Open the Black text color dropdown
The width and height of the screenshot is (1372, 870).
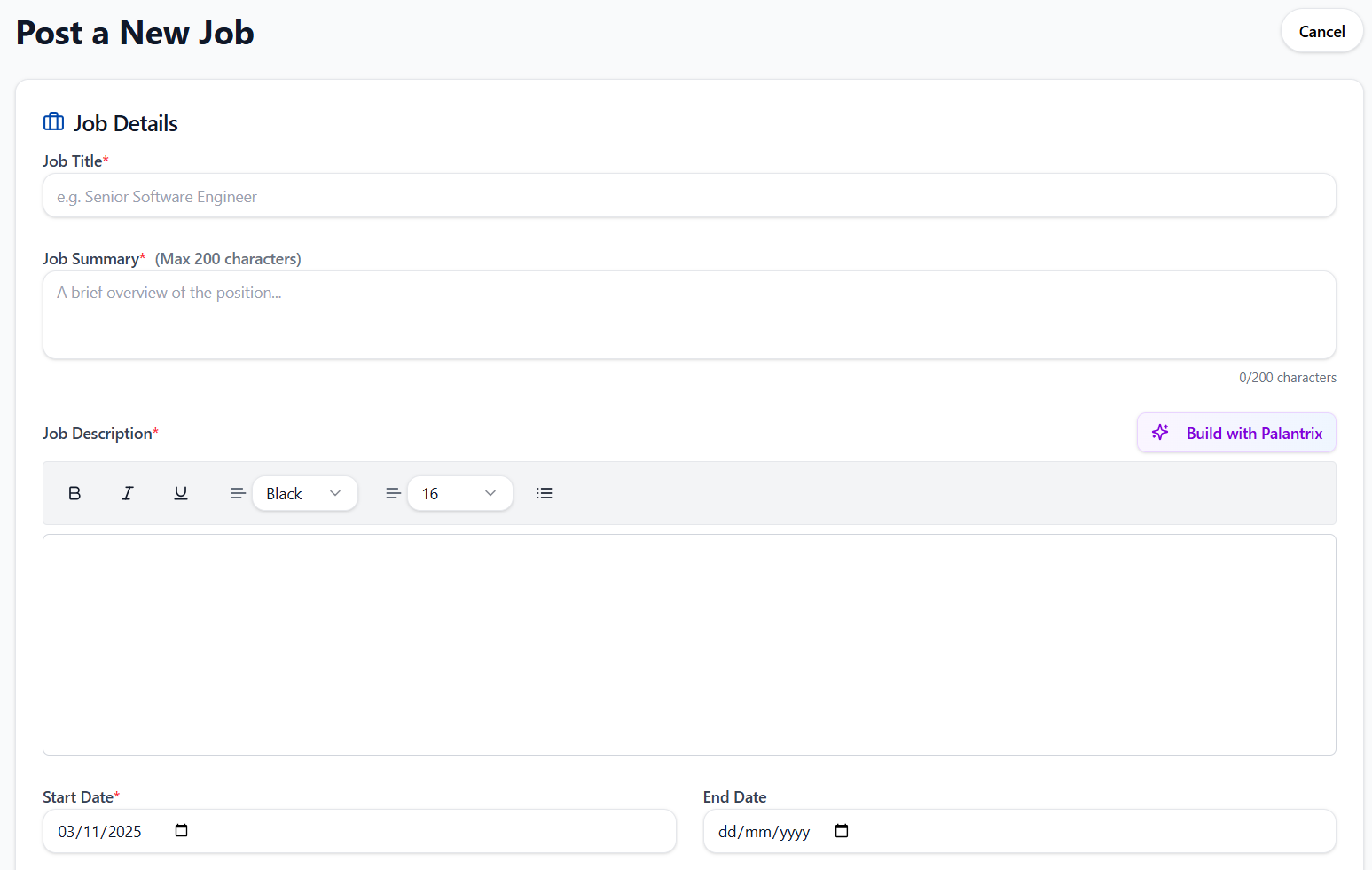point(305,493)
